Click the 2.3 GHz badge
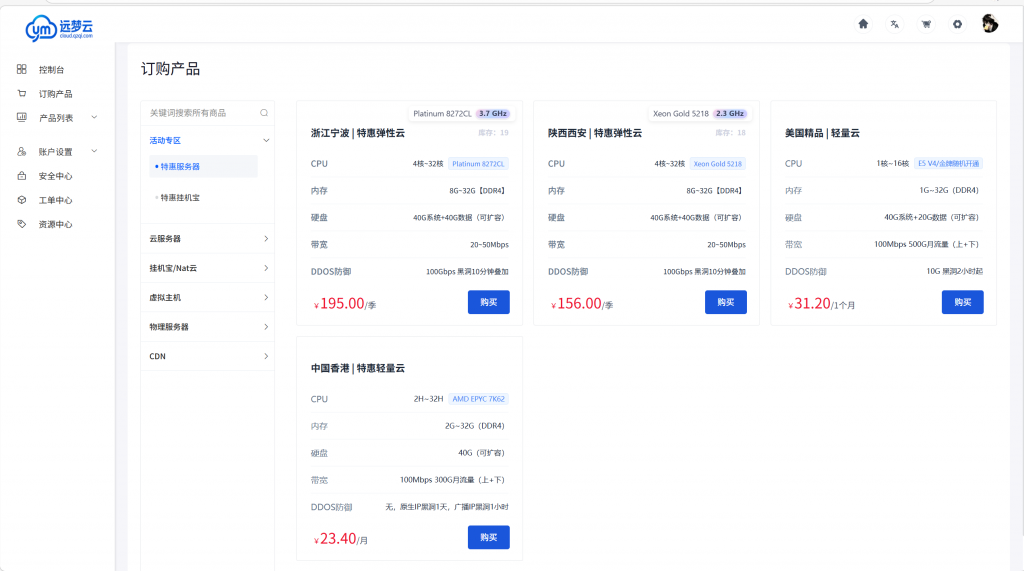 pos(729,114)
